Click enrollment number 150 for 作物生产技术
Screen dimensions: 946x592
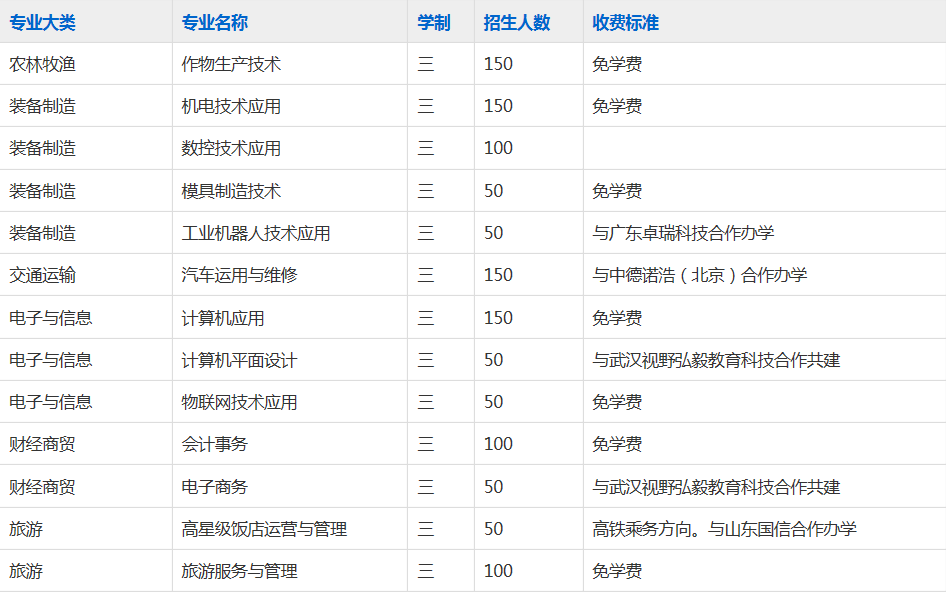coord(498,64)
